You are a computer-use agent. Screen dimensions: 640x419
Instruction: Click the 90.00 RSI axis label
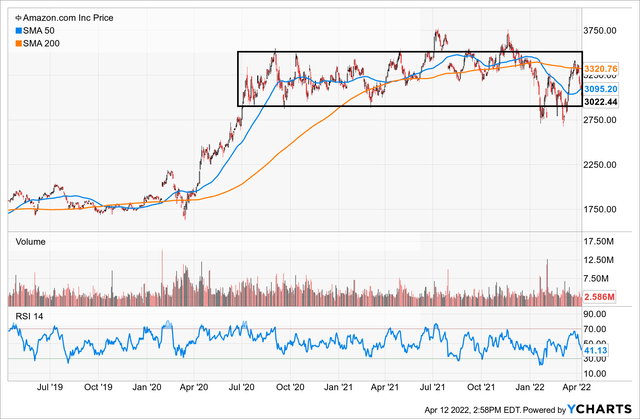pyautogui.click(x=595, y=314)
